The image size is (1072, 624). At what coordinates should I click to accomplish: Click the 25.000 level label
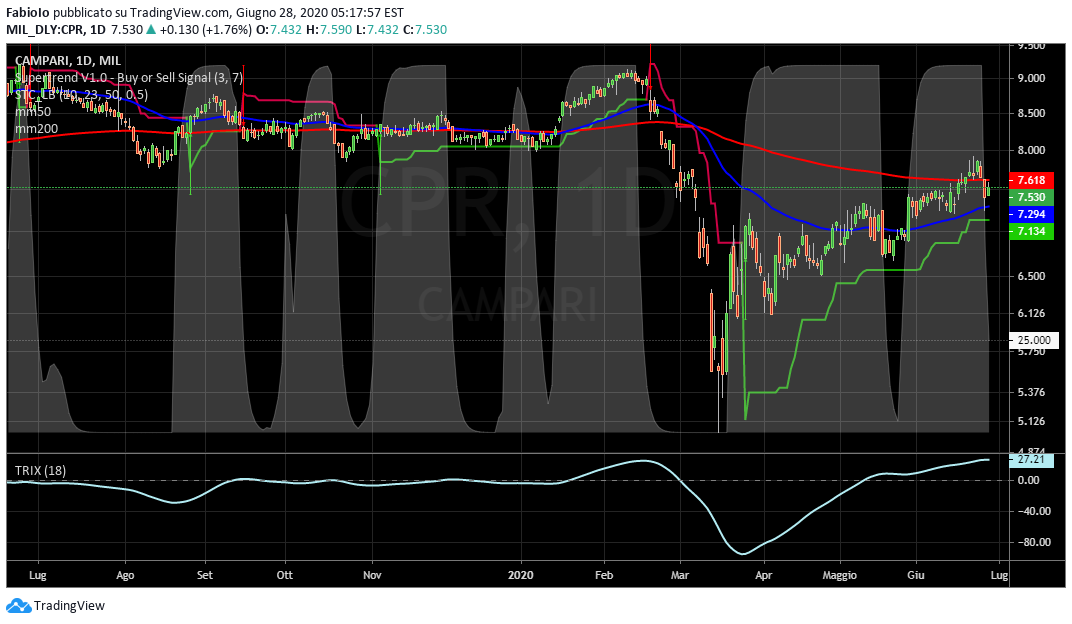click(x=1032, y=340)
